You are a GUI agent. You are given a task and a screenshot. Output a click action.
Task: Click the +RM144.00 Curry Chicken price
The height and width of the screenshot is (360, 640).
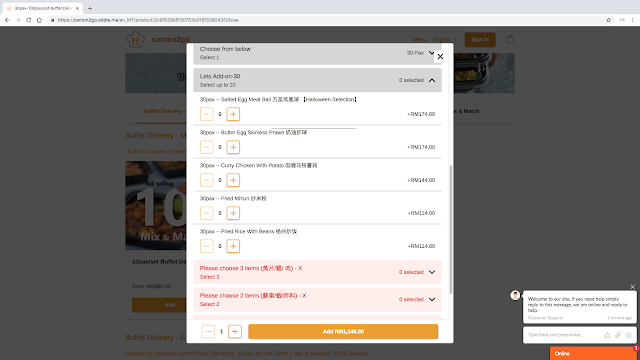[421, 180]
